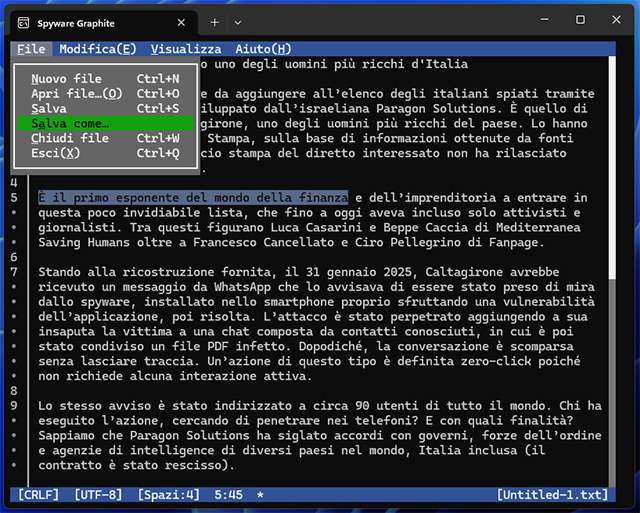Screen dimensions: 640x513
Task: Minimize the terminal window
Action: coord(544,20)
